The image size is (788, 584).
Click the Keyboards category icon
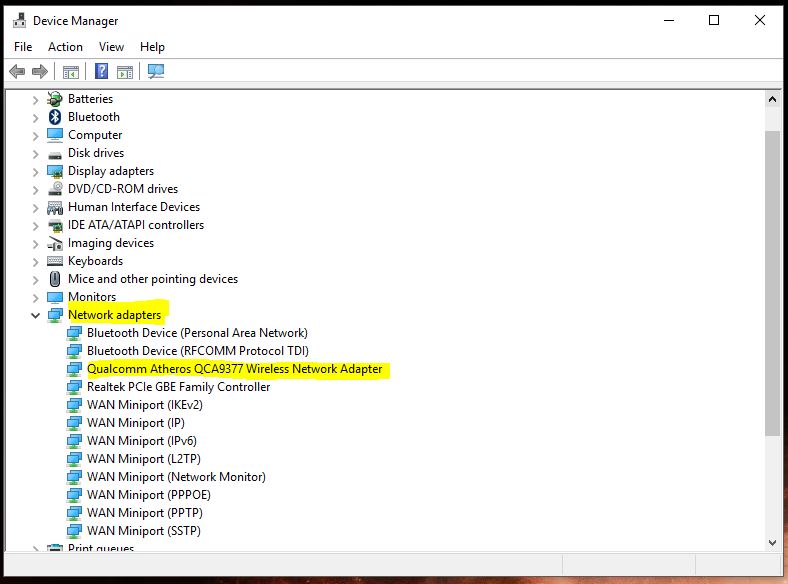click(55, 261)
